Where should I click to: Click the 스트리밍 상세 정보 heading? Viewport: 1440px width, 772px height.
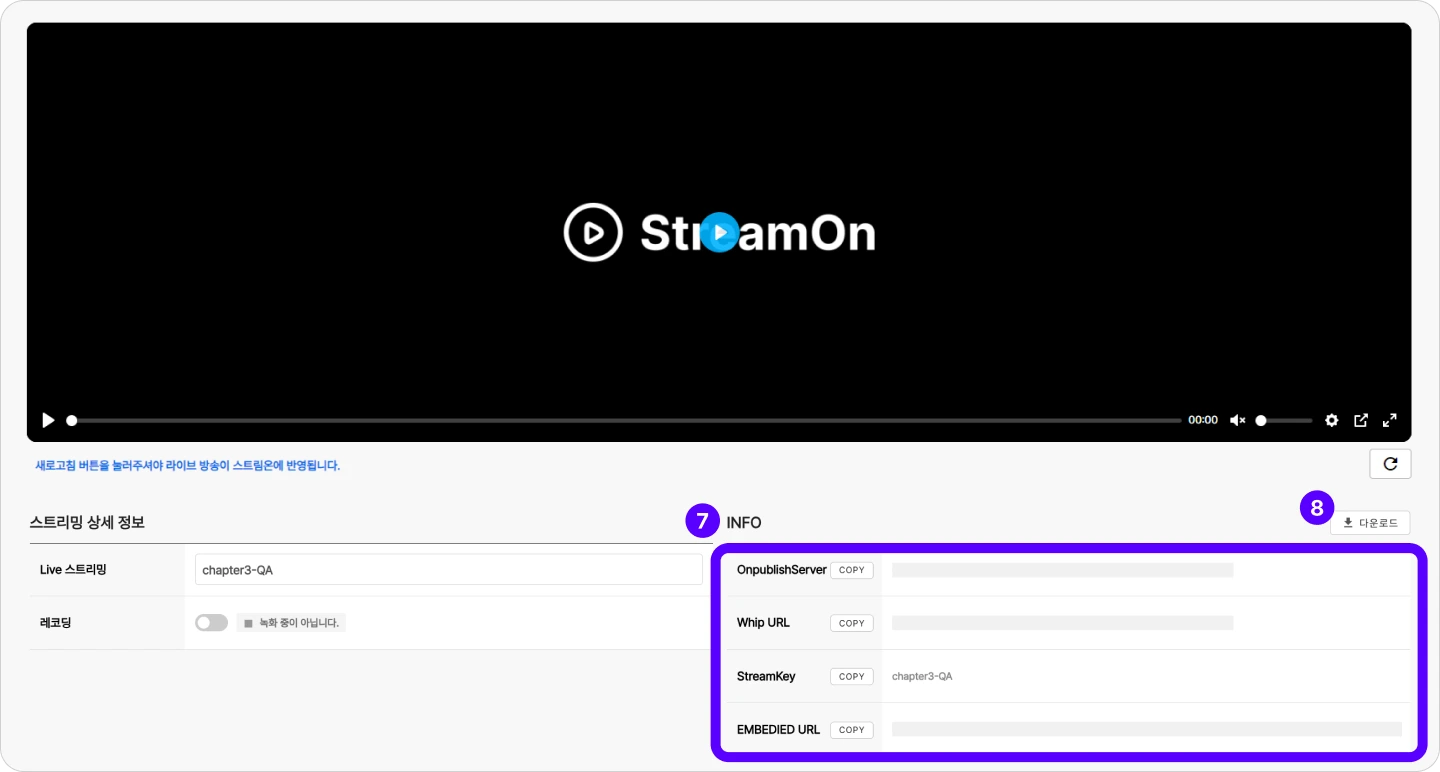[x=88, y=522]
